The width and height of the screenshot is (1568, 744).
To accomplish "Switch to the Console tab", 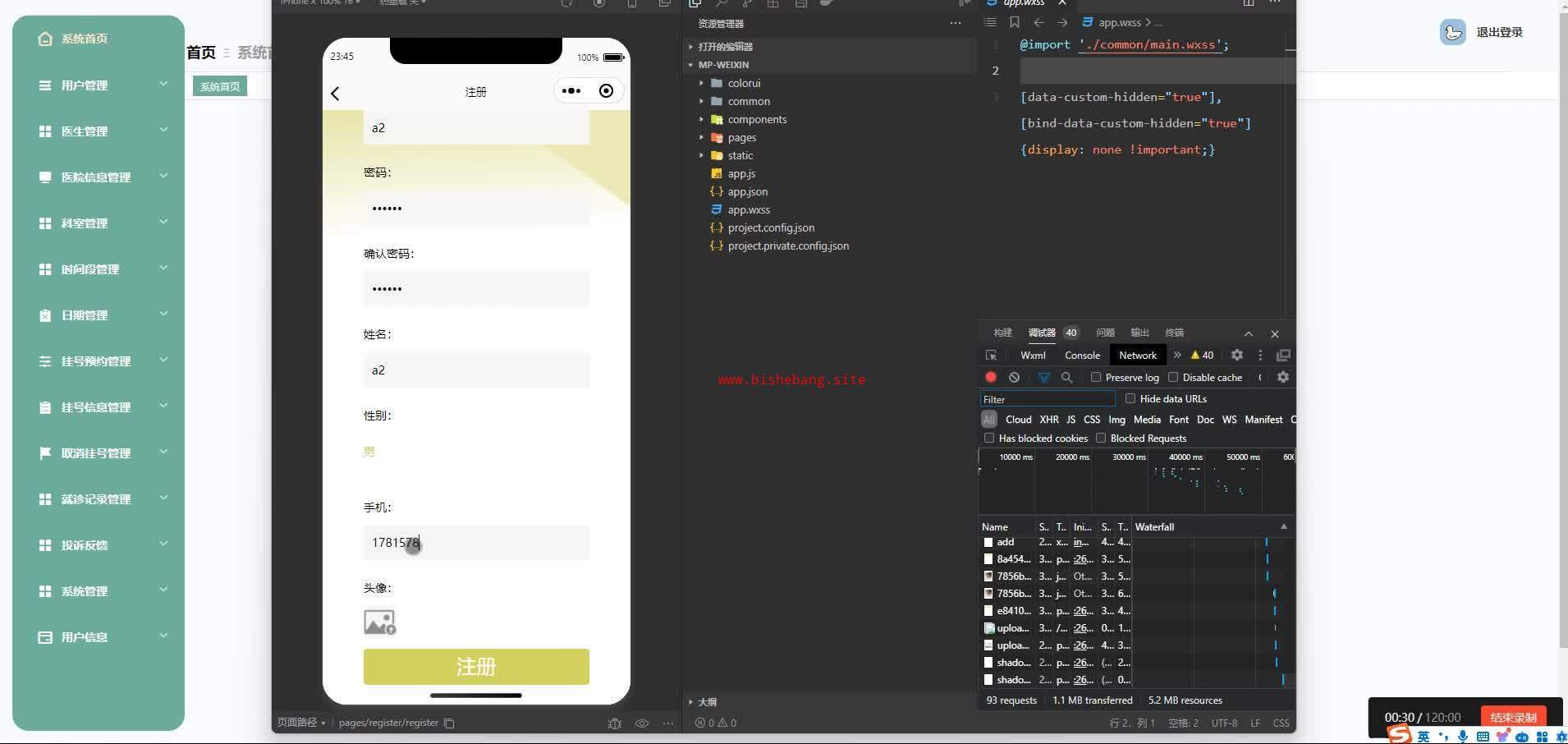I will pyautogui.click(x=1082, y=356).
